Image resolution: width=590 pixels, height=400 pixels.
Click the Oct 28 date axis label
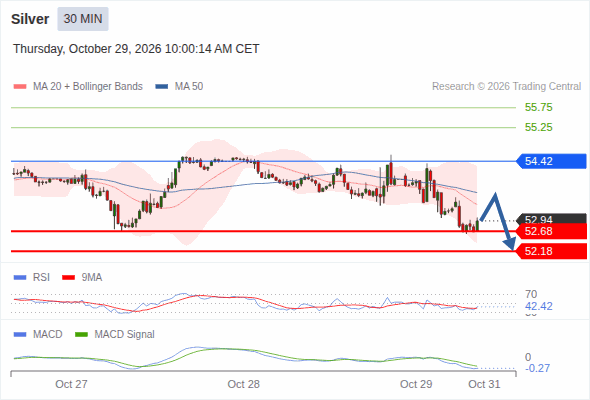pyautogui.click(x=243, y=384)
